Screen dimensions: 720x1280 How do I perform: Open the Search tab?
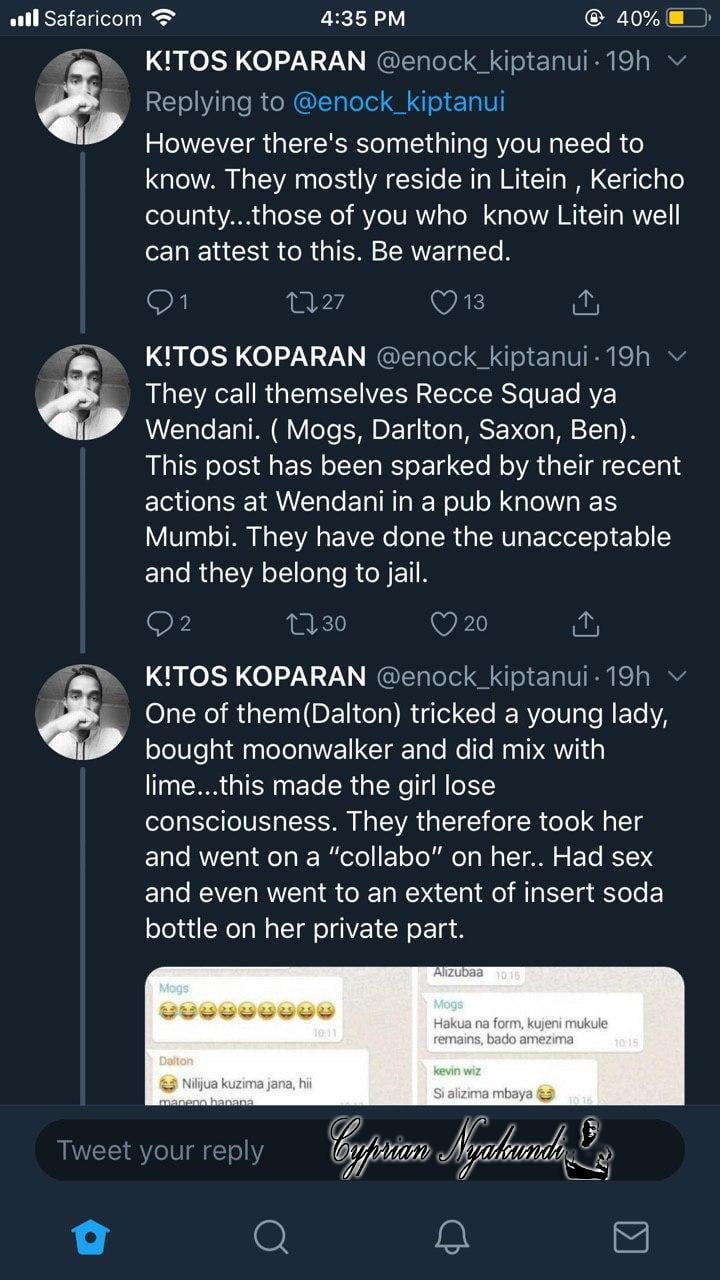tap(270, 1237)
